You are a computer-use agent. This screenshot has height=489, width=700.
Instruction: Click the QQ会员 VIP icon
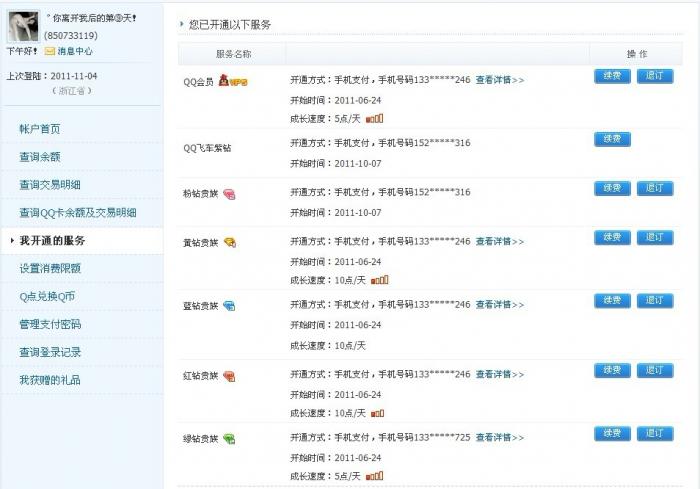click(x=233, y=81)
